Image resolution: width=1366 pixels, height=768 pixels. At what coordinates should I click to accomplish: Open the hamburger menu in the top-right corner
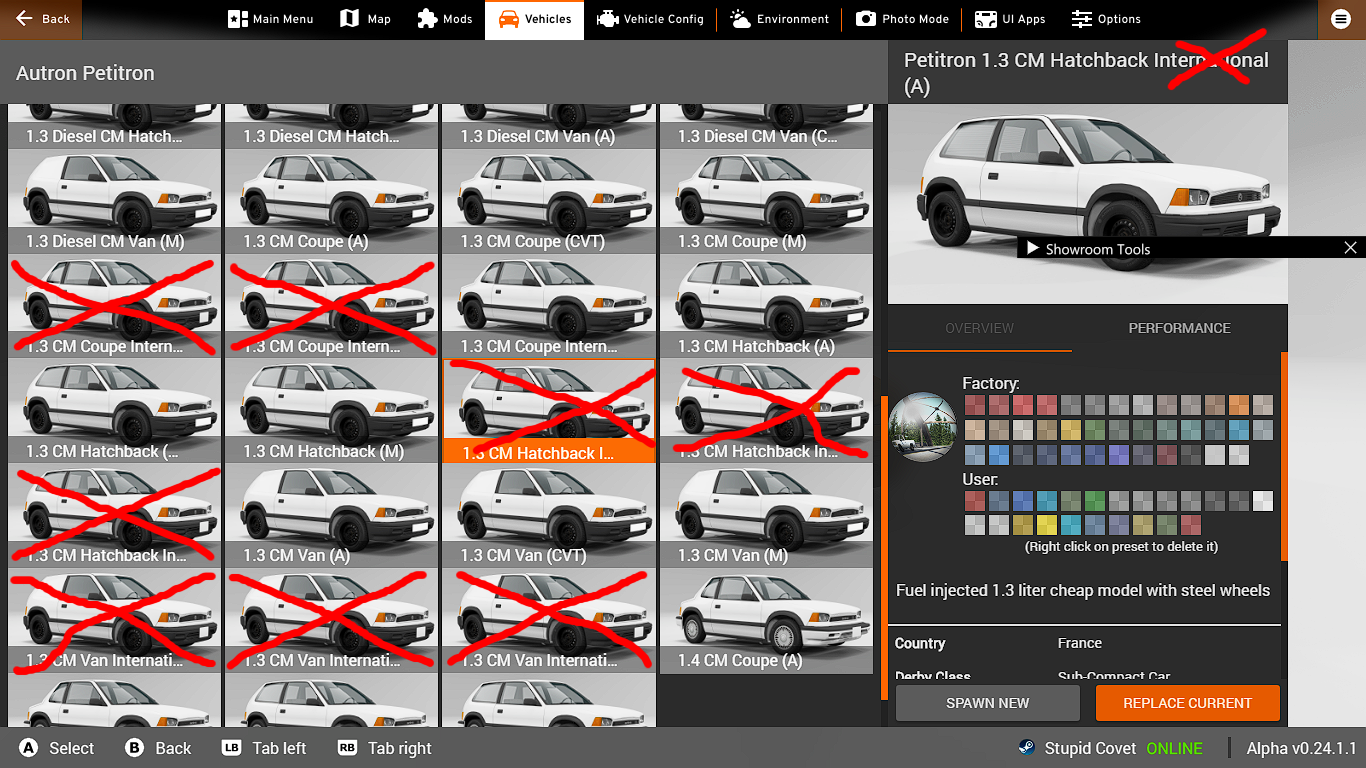1341,19
